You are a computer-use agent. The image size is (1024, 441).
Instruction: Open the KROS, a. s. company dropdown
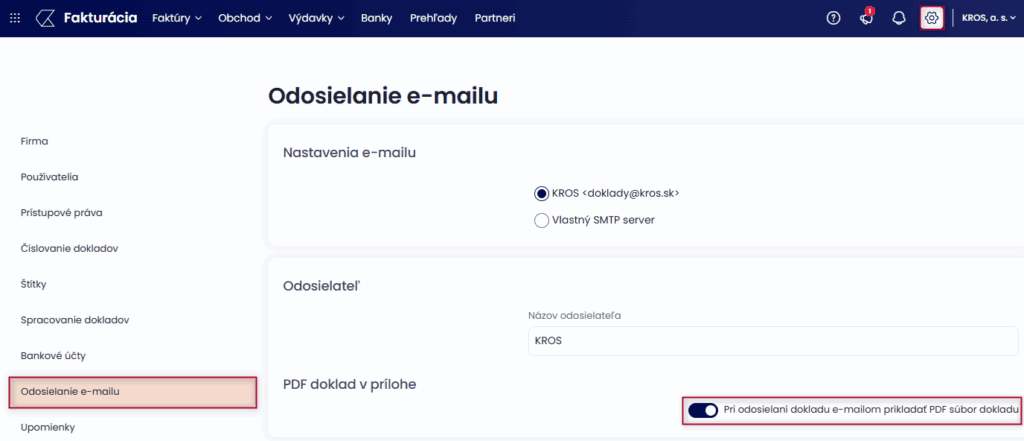click(x=988, y=18)
